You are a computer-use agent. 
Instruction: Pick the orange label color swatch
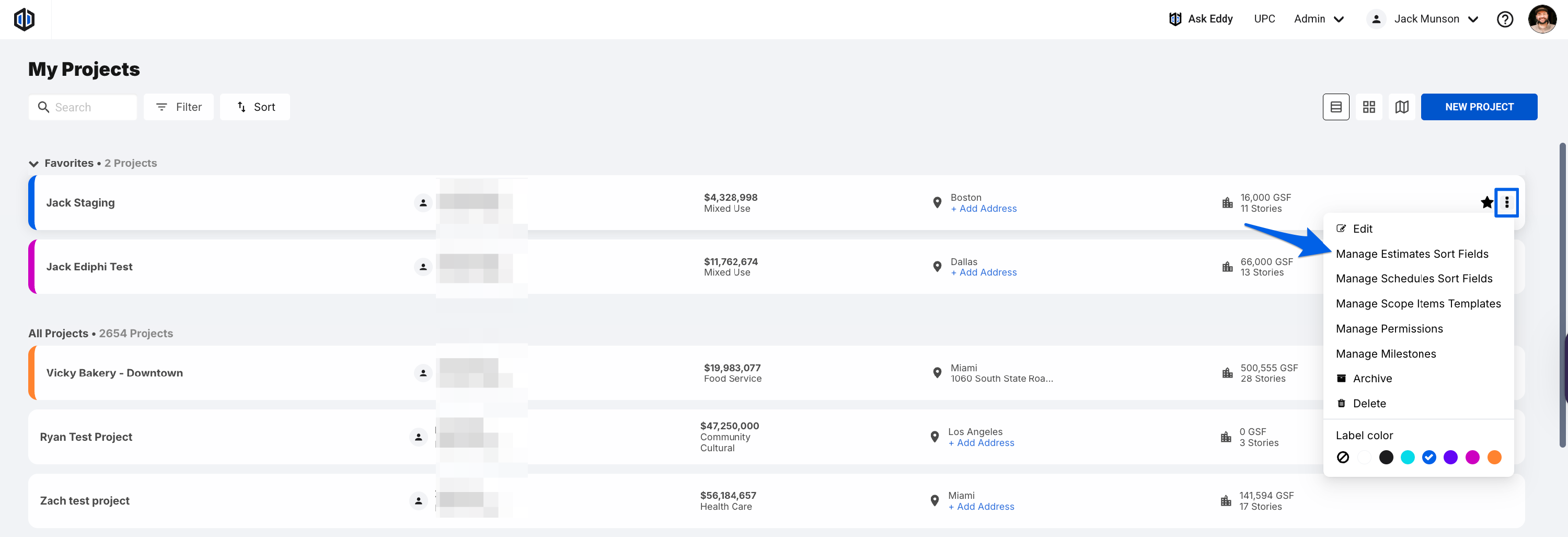(x=1494, y=457)
